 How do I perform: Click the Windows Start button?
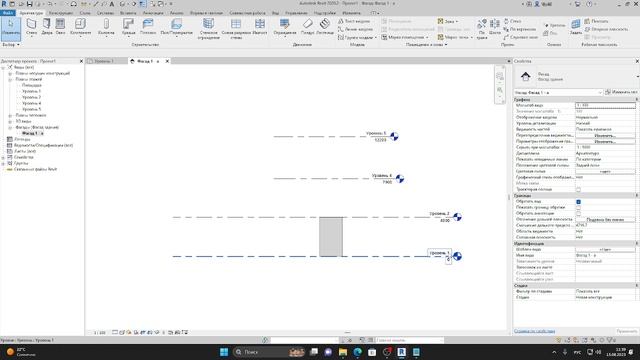click(224, 352)
